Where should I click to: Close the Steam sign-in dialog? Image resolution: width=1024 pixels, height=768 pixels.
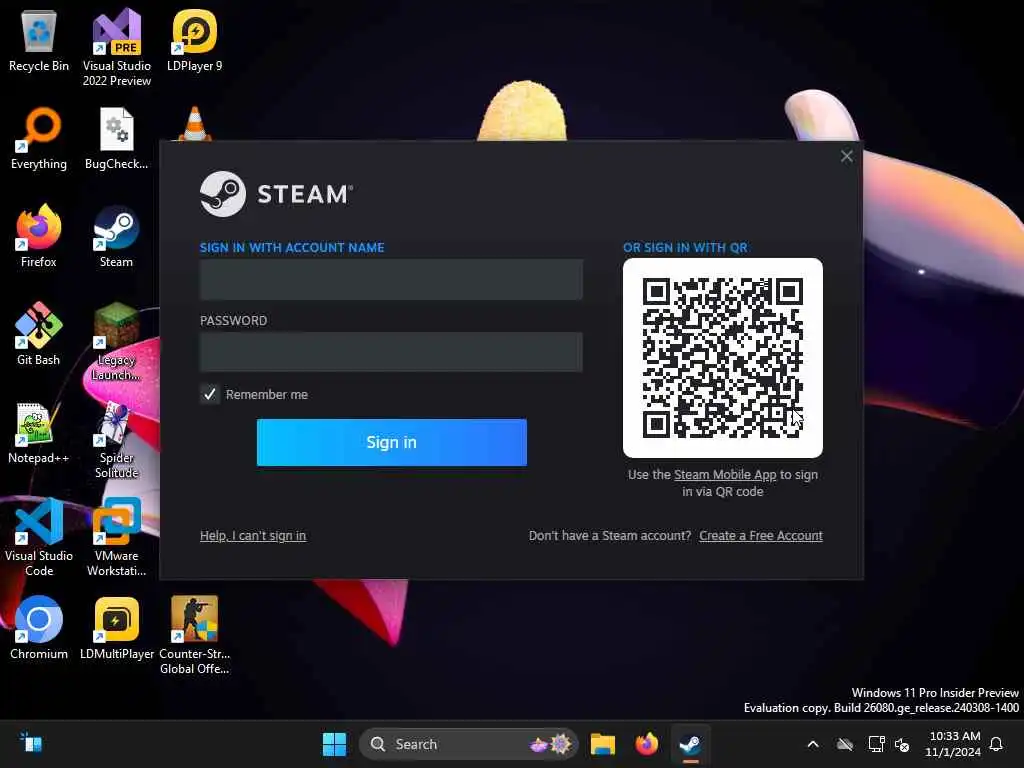(846, 156)
